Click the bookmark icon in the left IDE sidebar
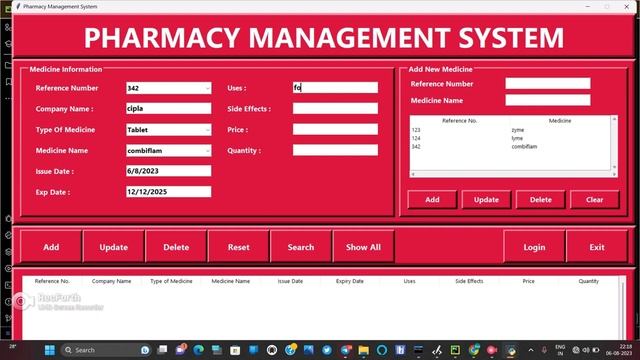 [8, 82]
